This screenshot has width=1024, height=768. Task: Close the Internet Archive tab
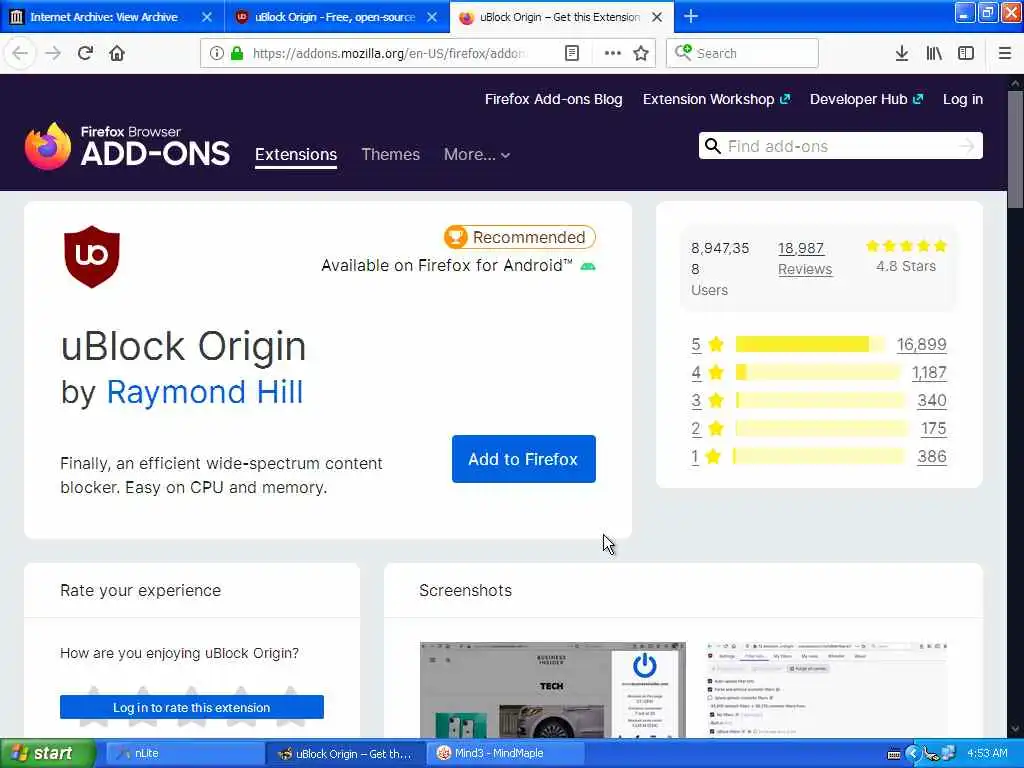(207, 17)
